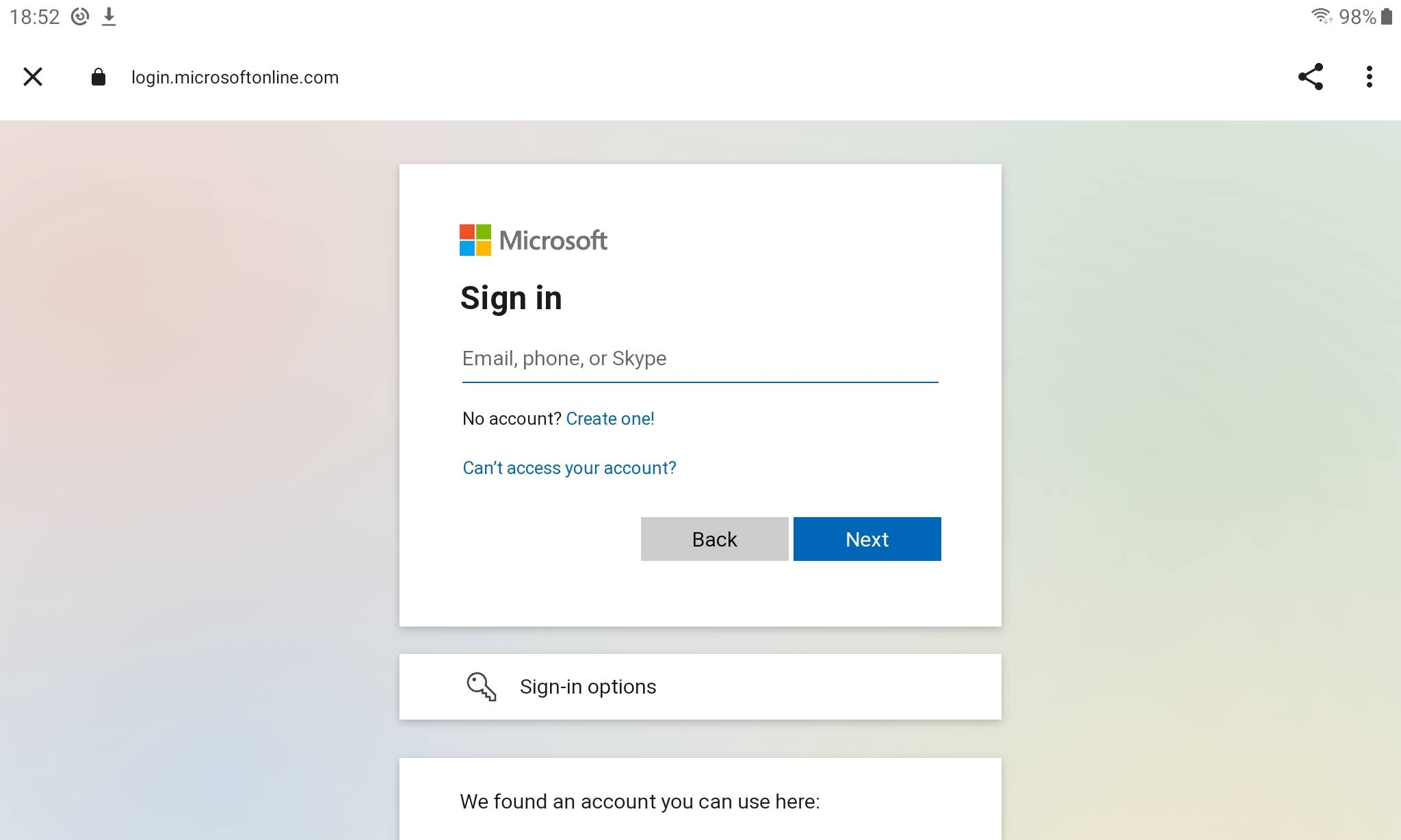Select the key-shaped Sign-in options icon

(x=481, y=687)
